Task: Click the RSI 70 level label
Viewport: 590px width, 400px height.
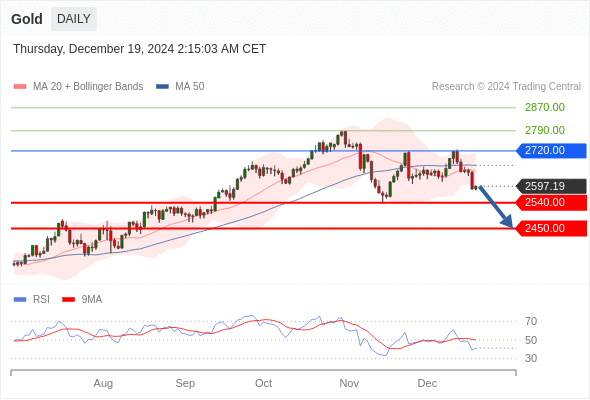Action: pos(531,321)
